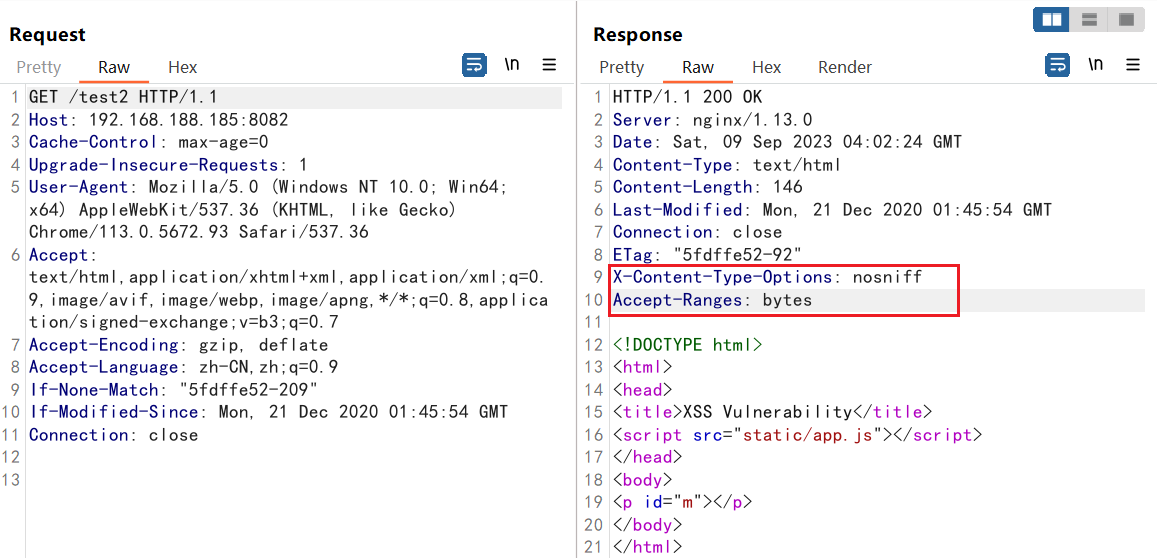Switch Request view to Pretty tab
The image size is (1157, 558).
point(38,67)
